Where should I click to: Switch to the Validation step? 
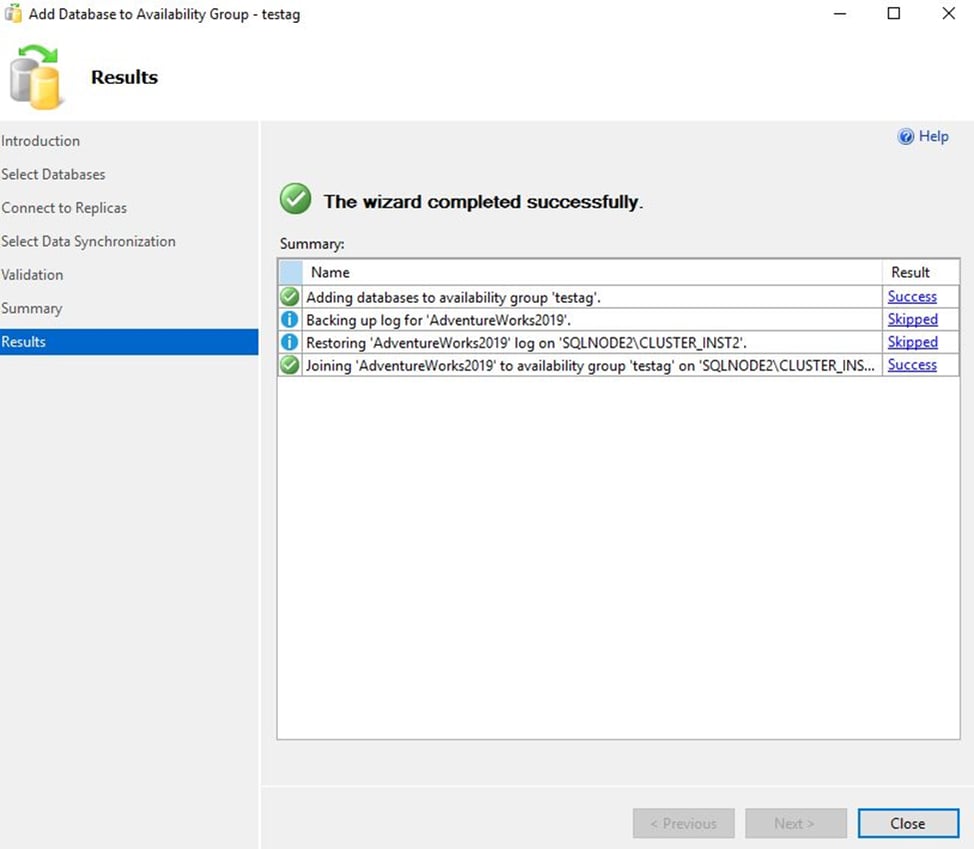click(x=32, y=275)
